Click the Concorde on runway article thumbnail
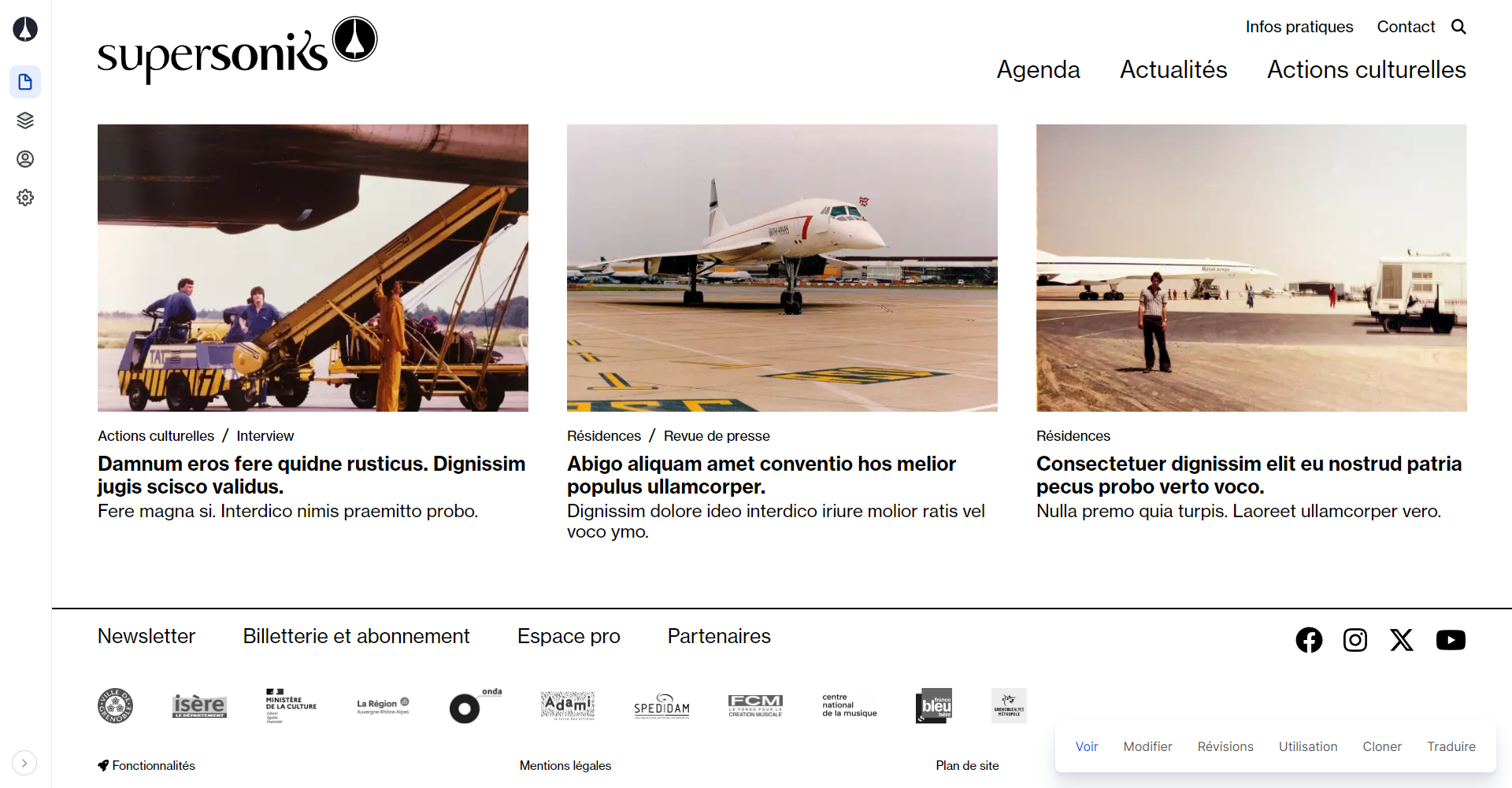 782,268
